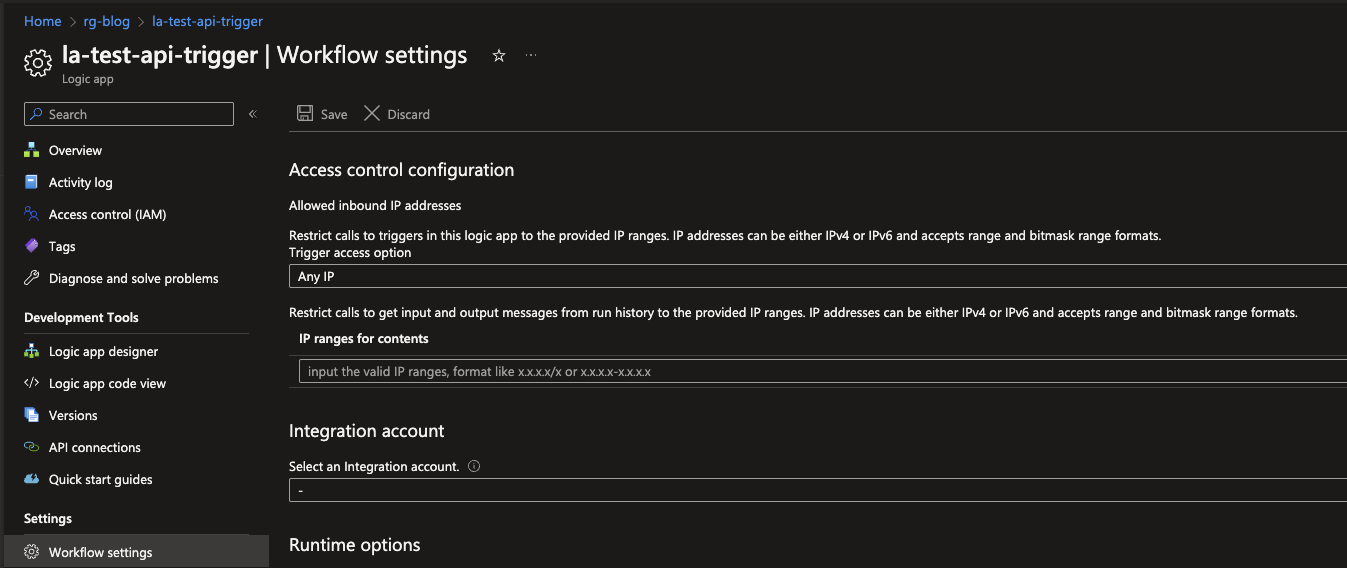Click the Quick start guides icon
Image resolution: width=1347 pixels, height=568 pixels.
pos(32,479)
